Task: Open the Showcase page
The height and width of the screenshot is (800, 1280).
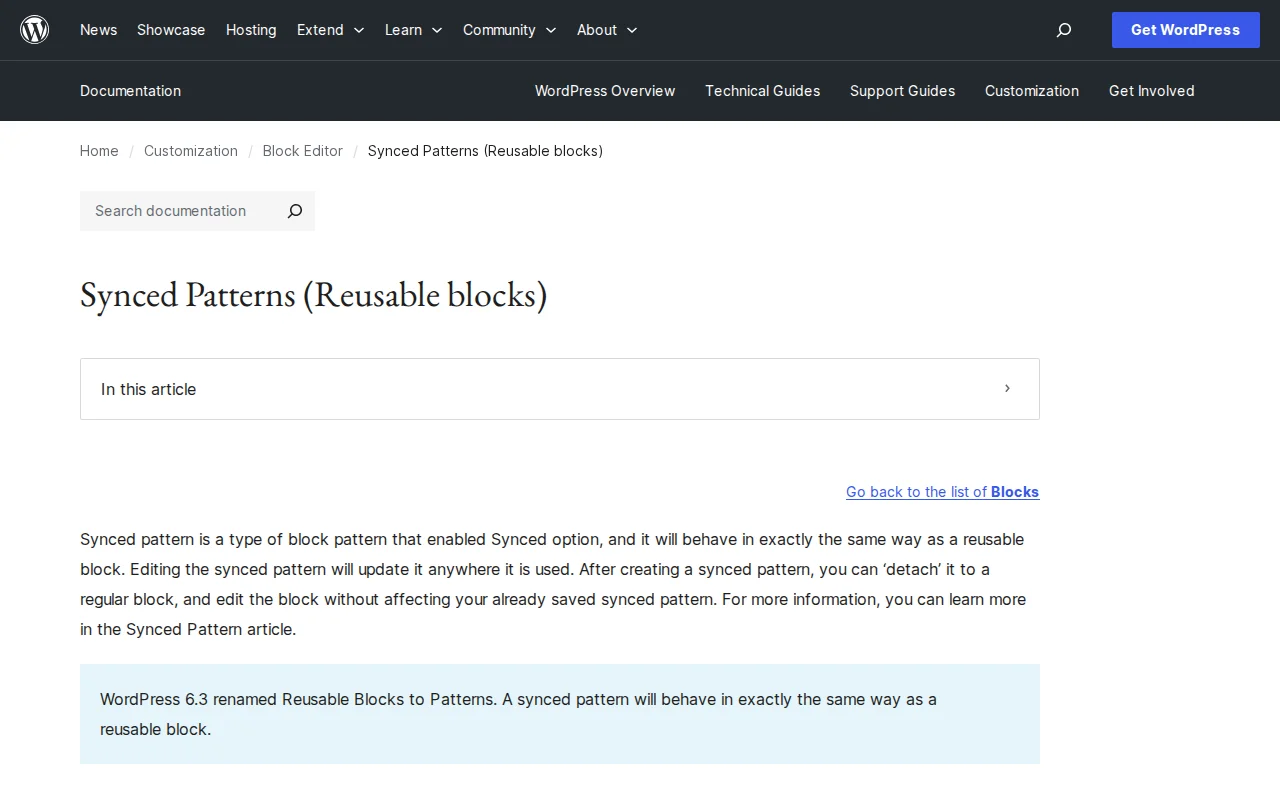Action: coord(170,30)
